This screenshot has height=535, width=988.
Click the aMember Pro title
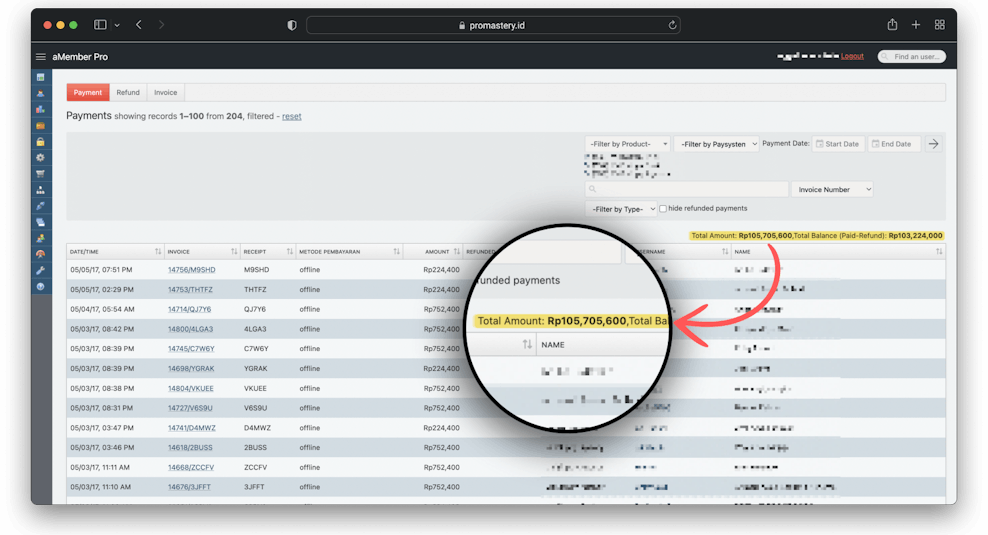click(80, 57)
